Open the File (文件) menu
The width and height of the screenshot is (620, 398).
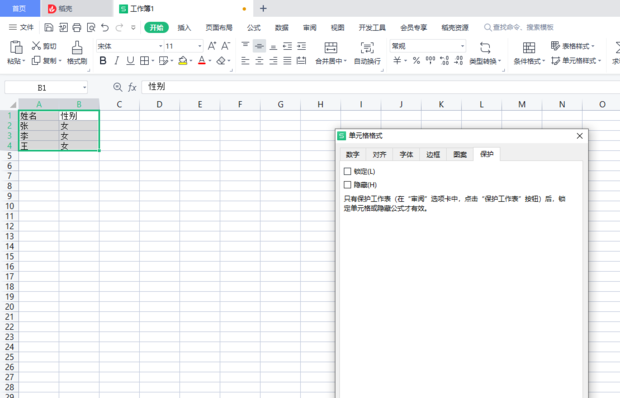21,27
